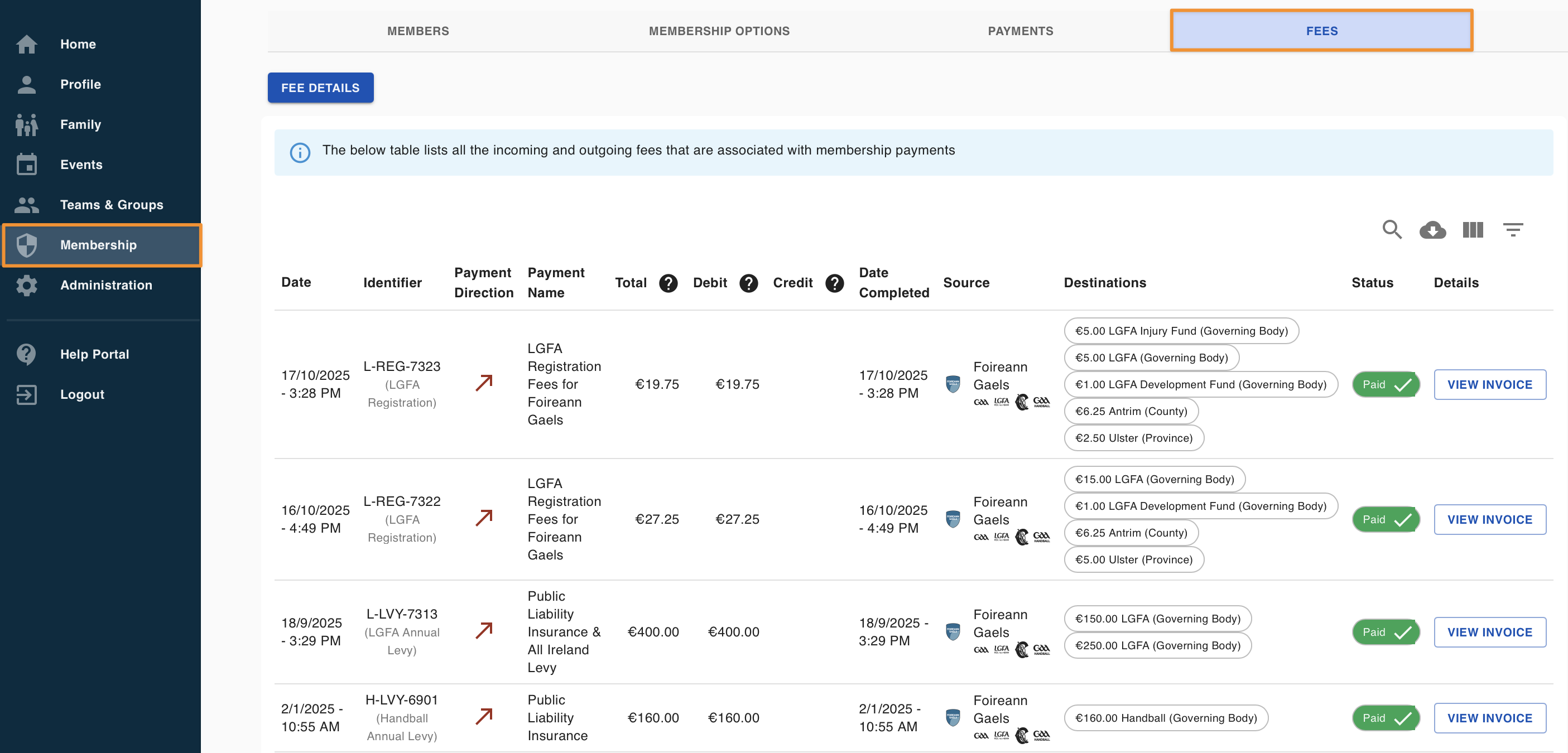View invoice for L-REG-7322
Image resolution: width=1568 pixels, height=753 pixels.
point(1489,519)
